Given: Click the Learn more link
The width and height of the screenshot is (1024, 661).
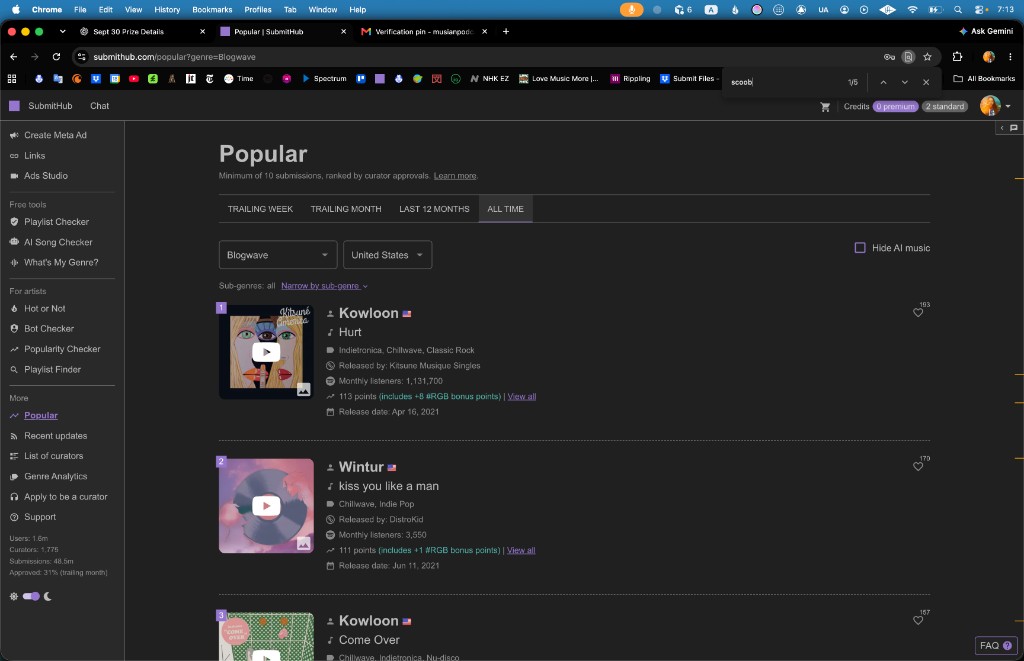Looking at the screenshot, I should pos(455,176).
